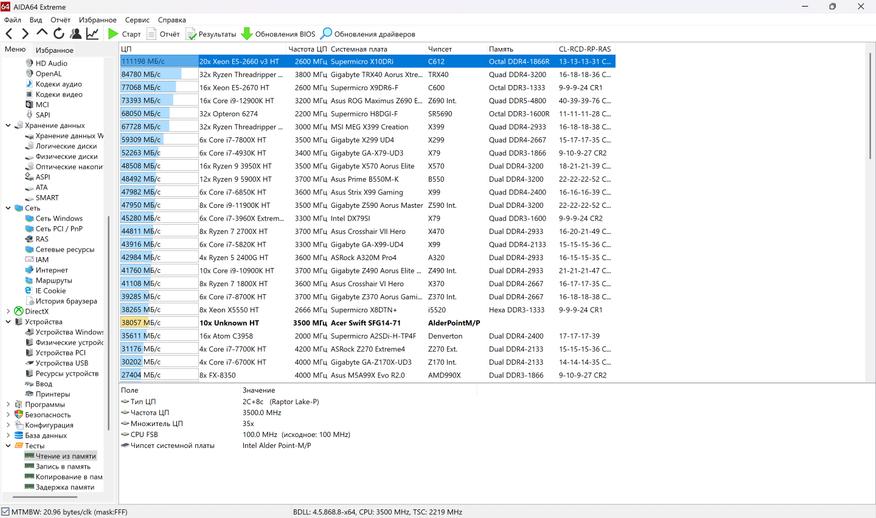The height and width of the screenshot is (518, 876).
Task: Collapse the Сеть tree node
Action: [8, 208]
